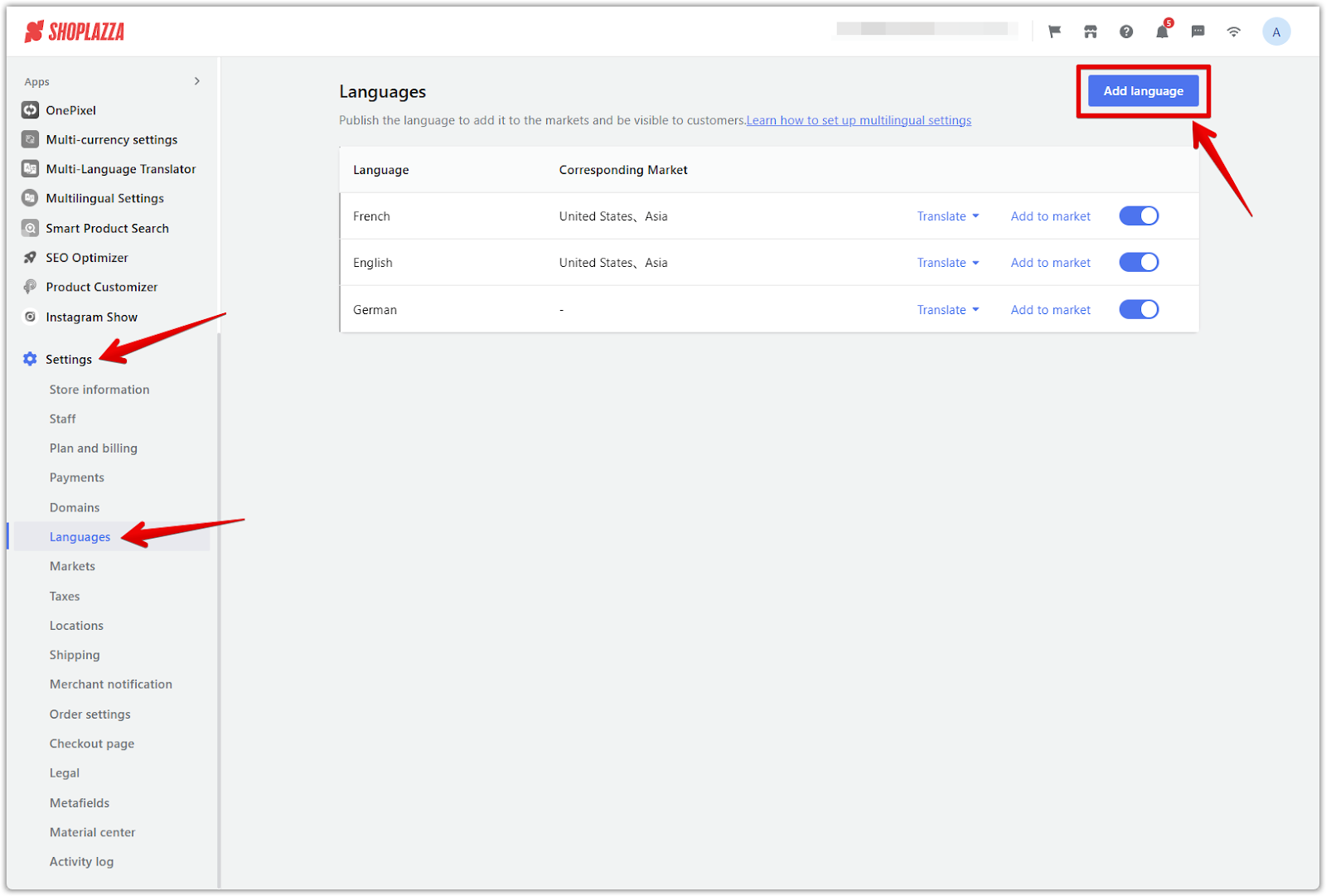Disable the French language toggle
Viewport: 1326px width, 896px height.
tap(1139, 216)
